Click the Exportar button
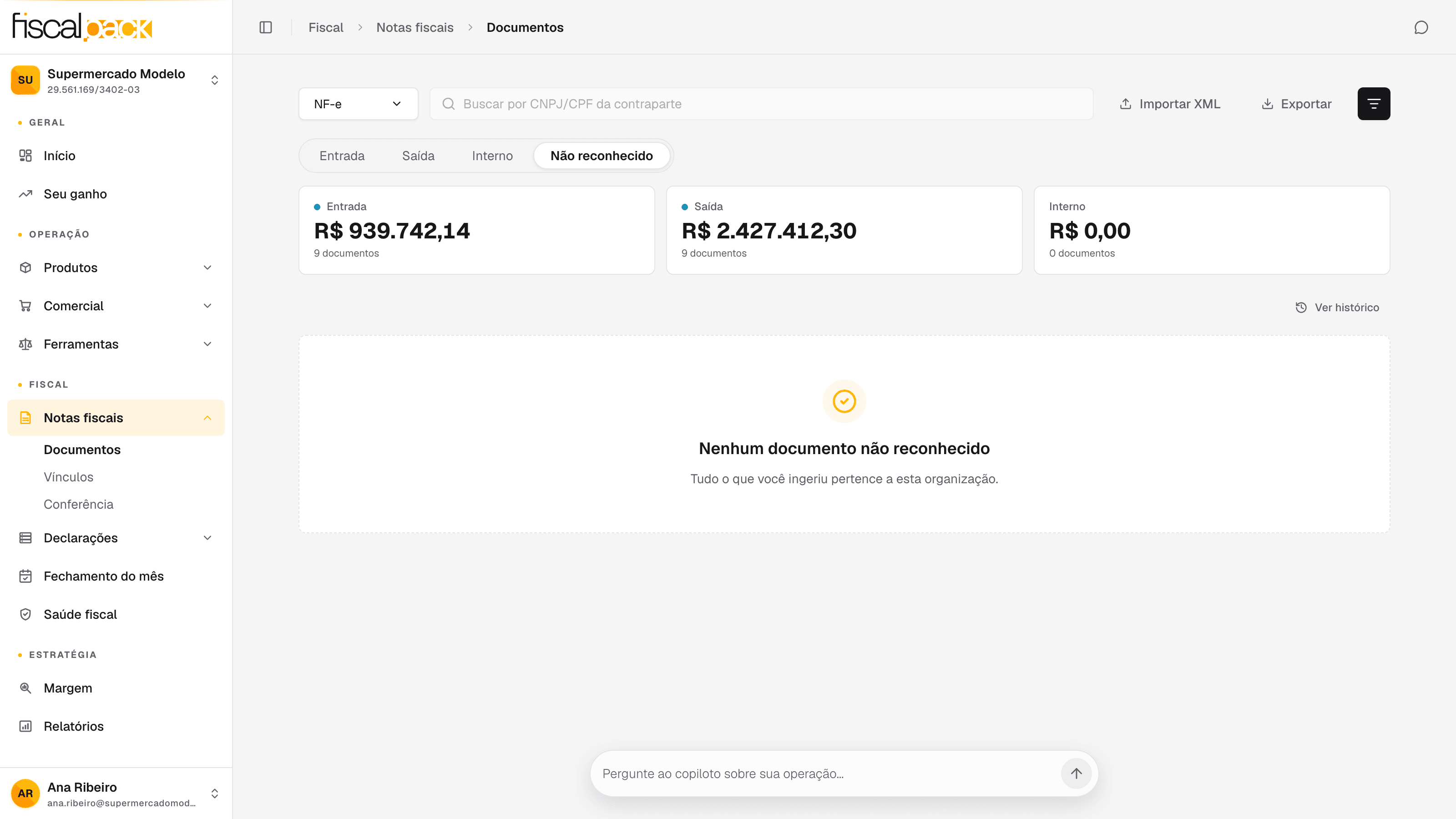This screenshot has height=819, width=1456. (1297, 104)
